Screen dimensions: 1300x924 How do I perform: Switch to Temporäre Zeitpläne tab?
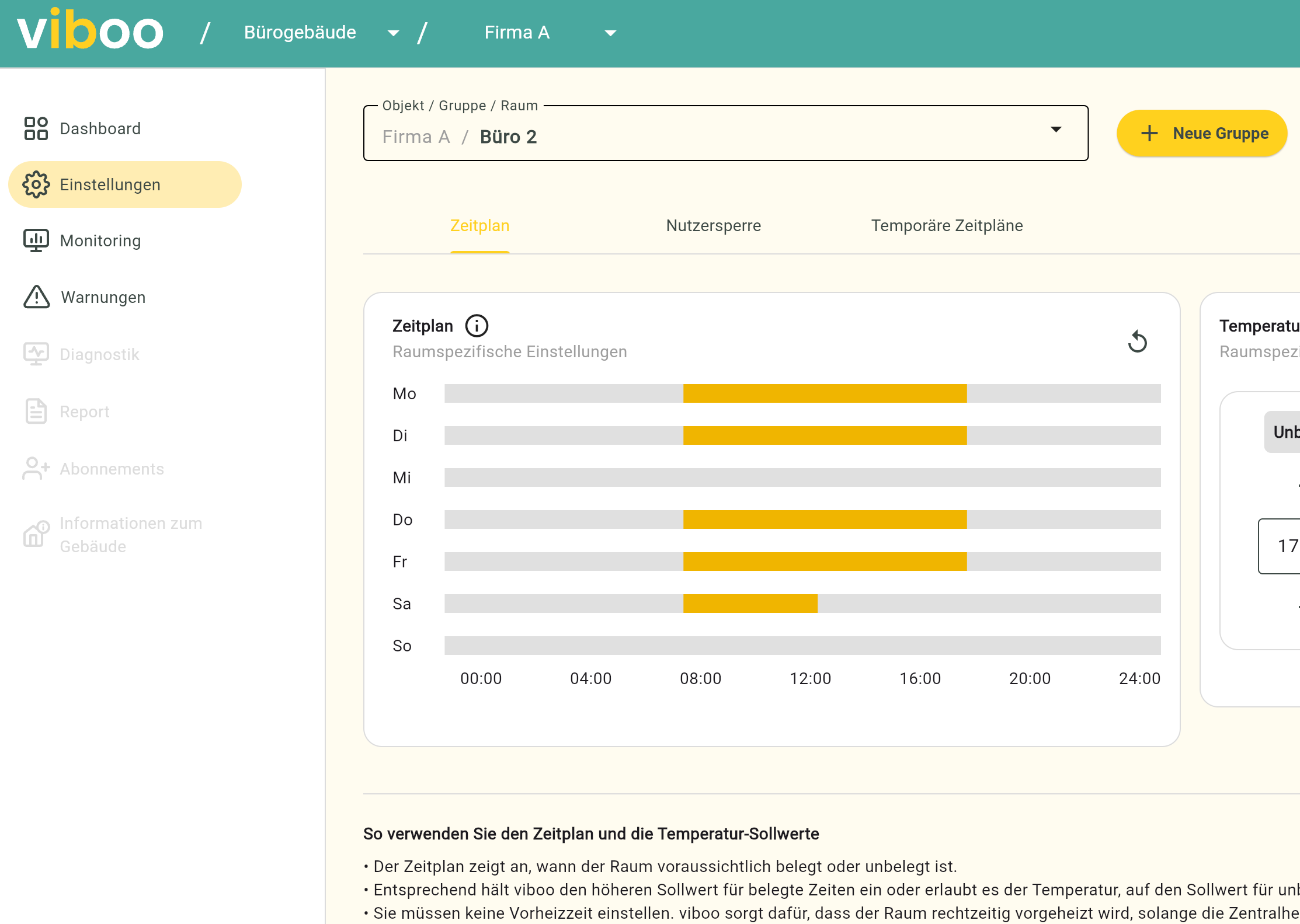[x=947, y=226]
